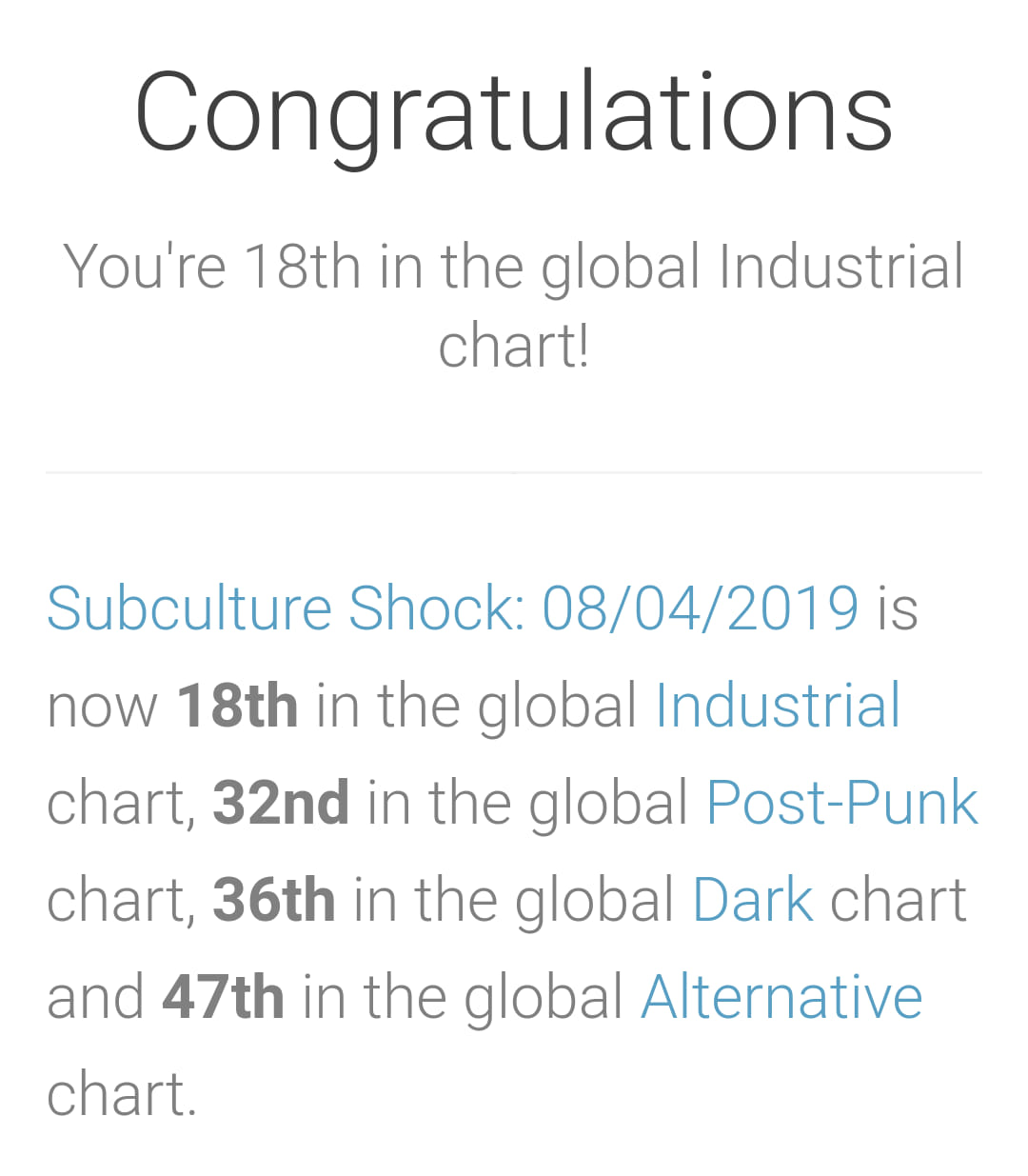This screenshot has width=1028, height=1176.
Task: Click the word "chart!" in the subtitle
Action: coord(514,346)
